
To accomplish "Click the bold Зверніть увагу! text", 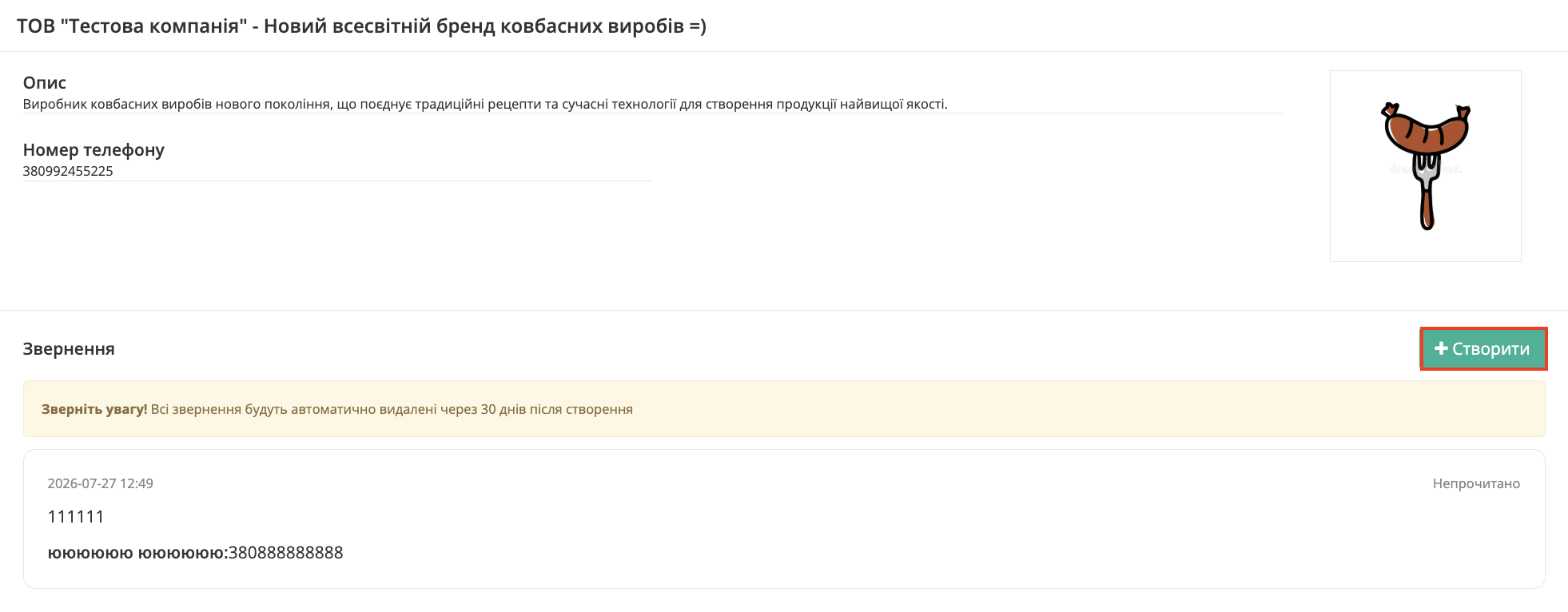I will coord(94,409).
